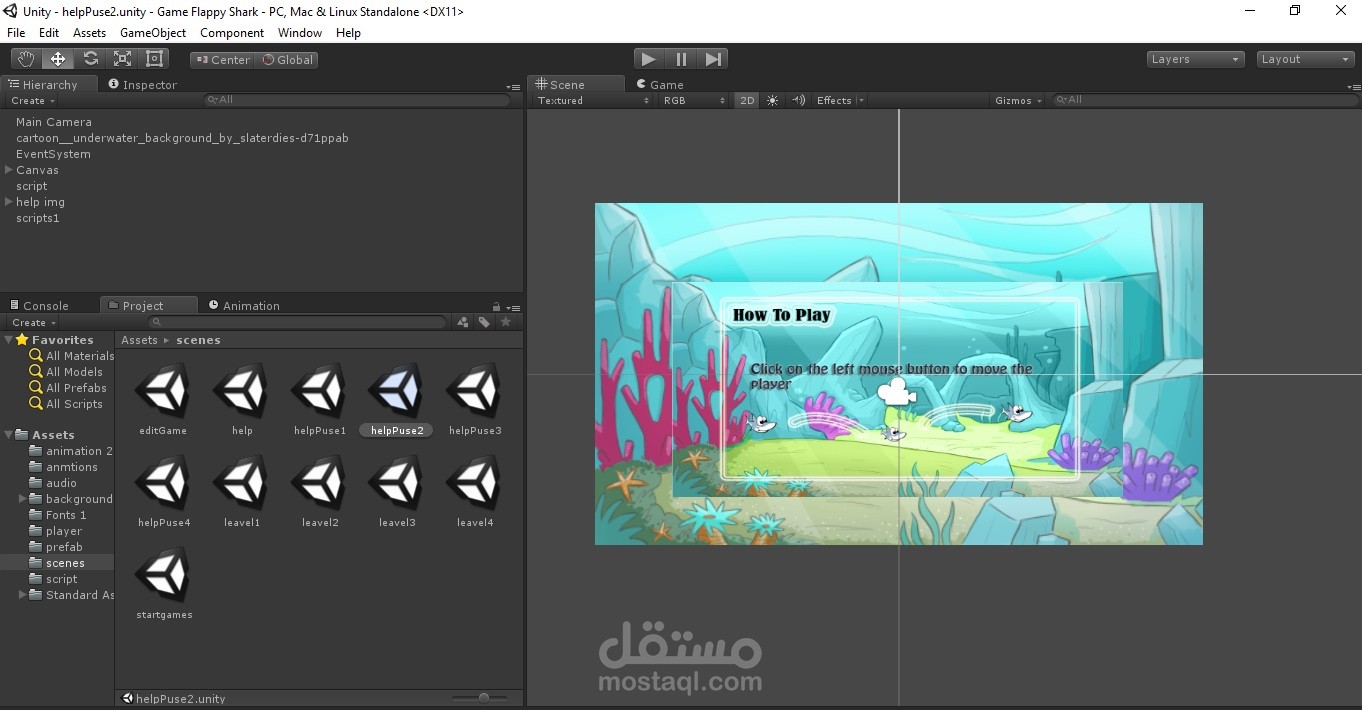Select the startgames scene asset
This screenshot has height=710, width=1362.
(x=164, y=583)
